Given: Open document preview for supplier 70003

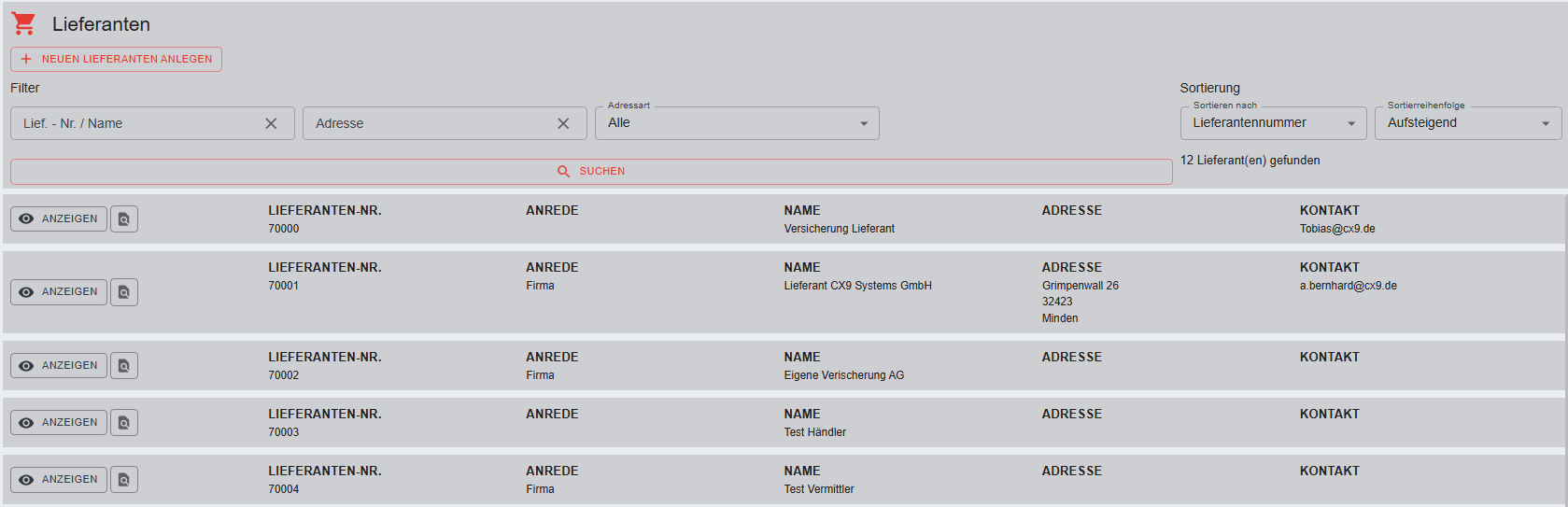Looking at the screenshot, I should point(124,423).
